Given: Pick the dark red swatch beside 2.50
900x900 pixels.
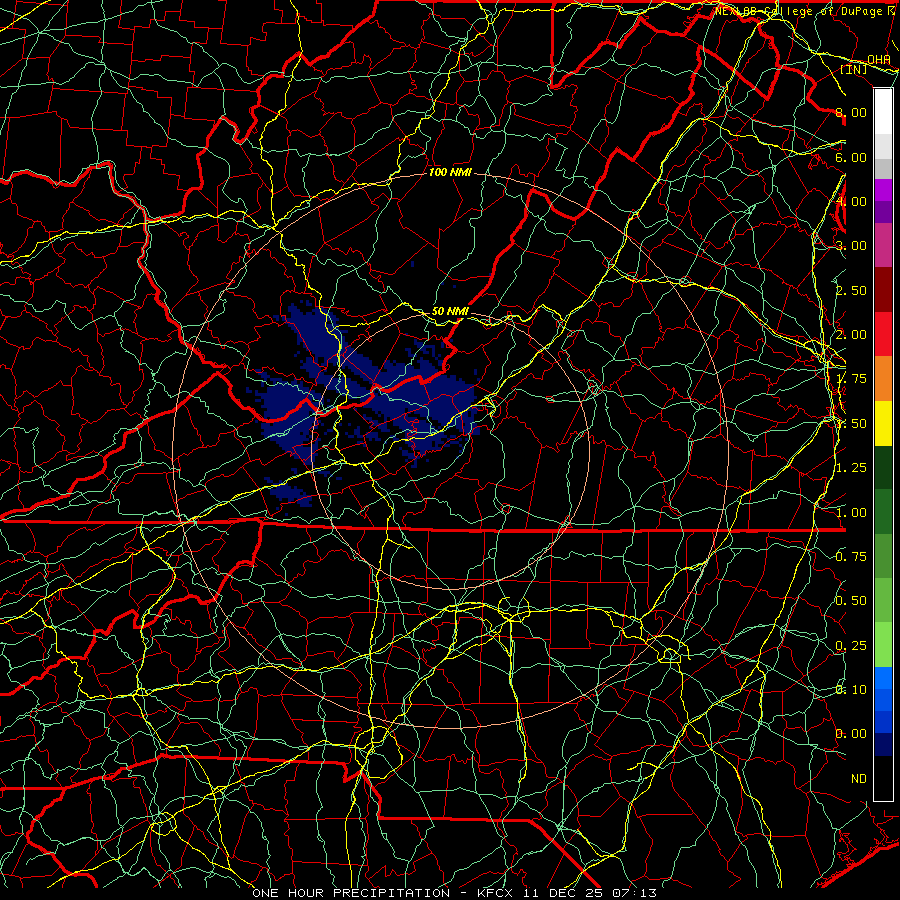Looking at the screenshot, I should coord(883,290).
